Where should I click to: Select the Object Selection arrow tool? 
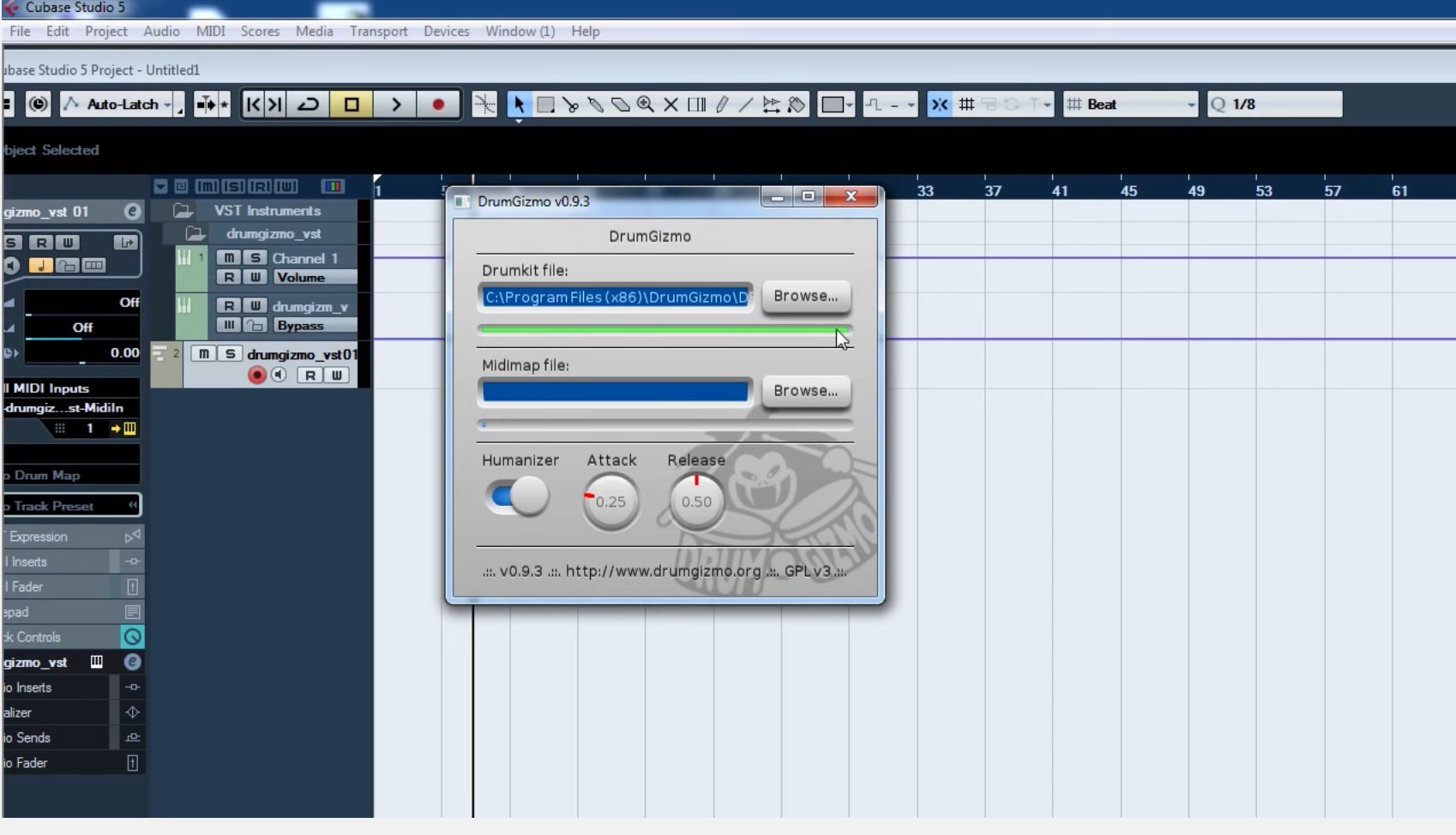518,105
